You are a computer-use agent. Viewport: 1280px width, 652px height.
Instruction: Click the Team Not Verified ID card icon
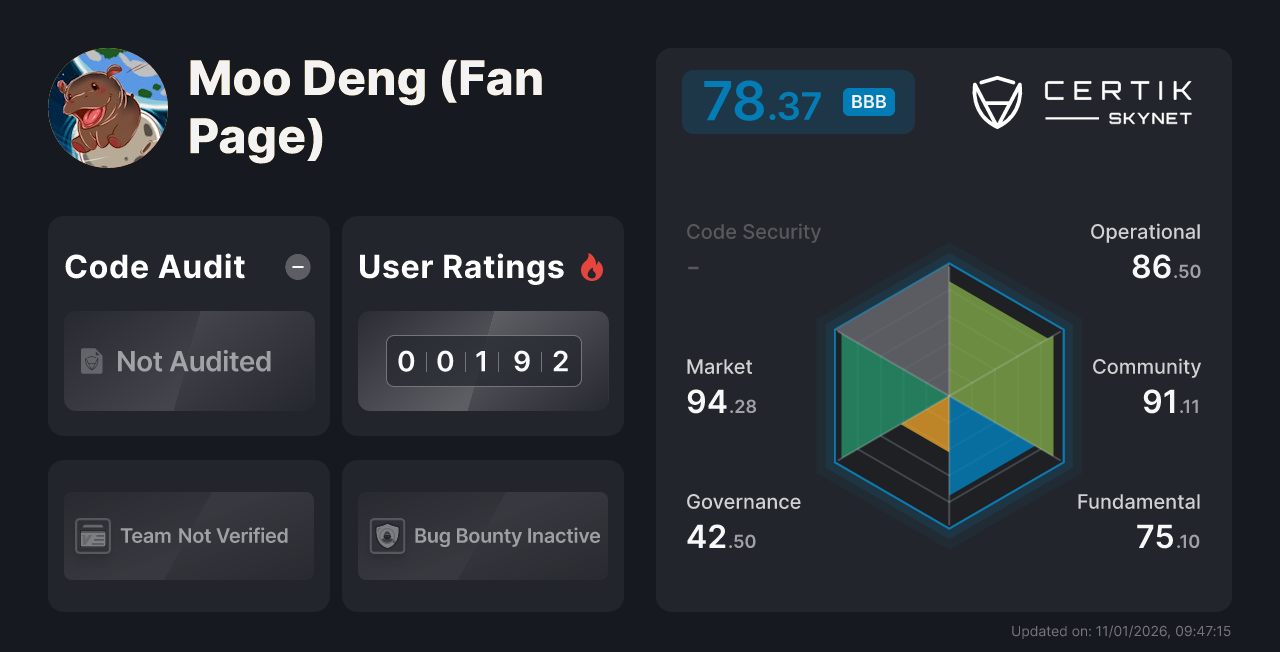[95, 536]
